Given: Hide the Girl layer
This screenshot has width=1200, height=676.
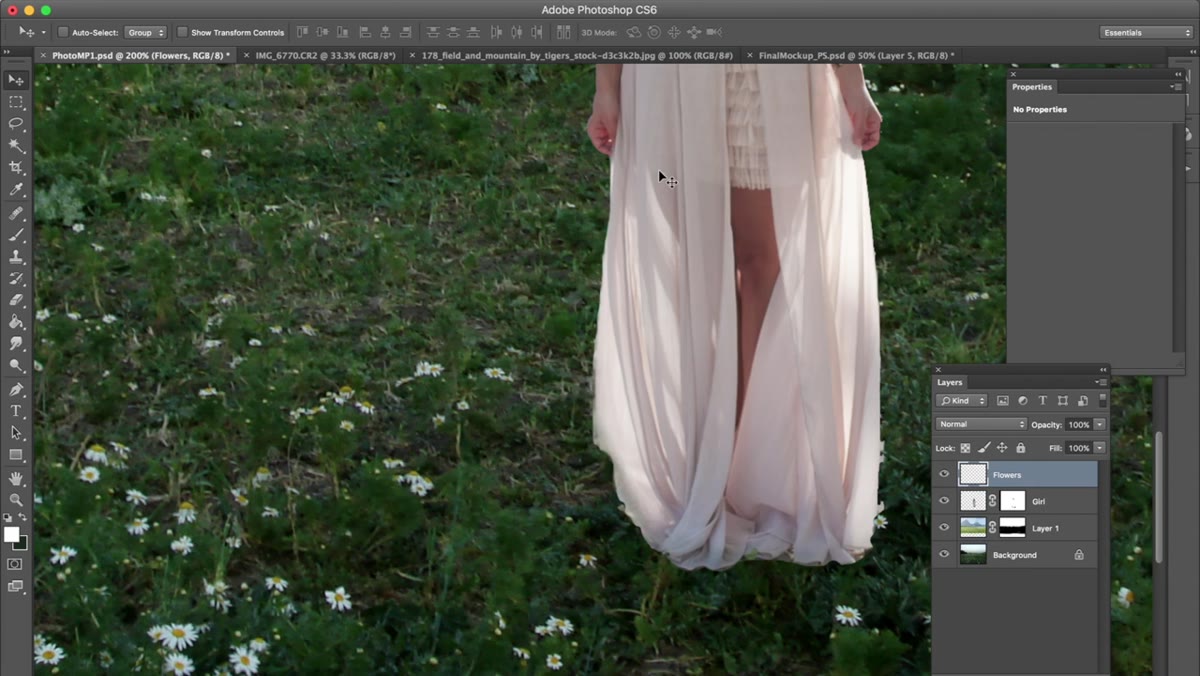Looking at the screenshot, I should (x=944, y=501).
